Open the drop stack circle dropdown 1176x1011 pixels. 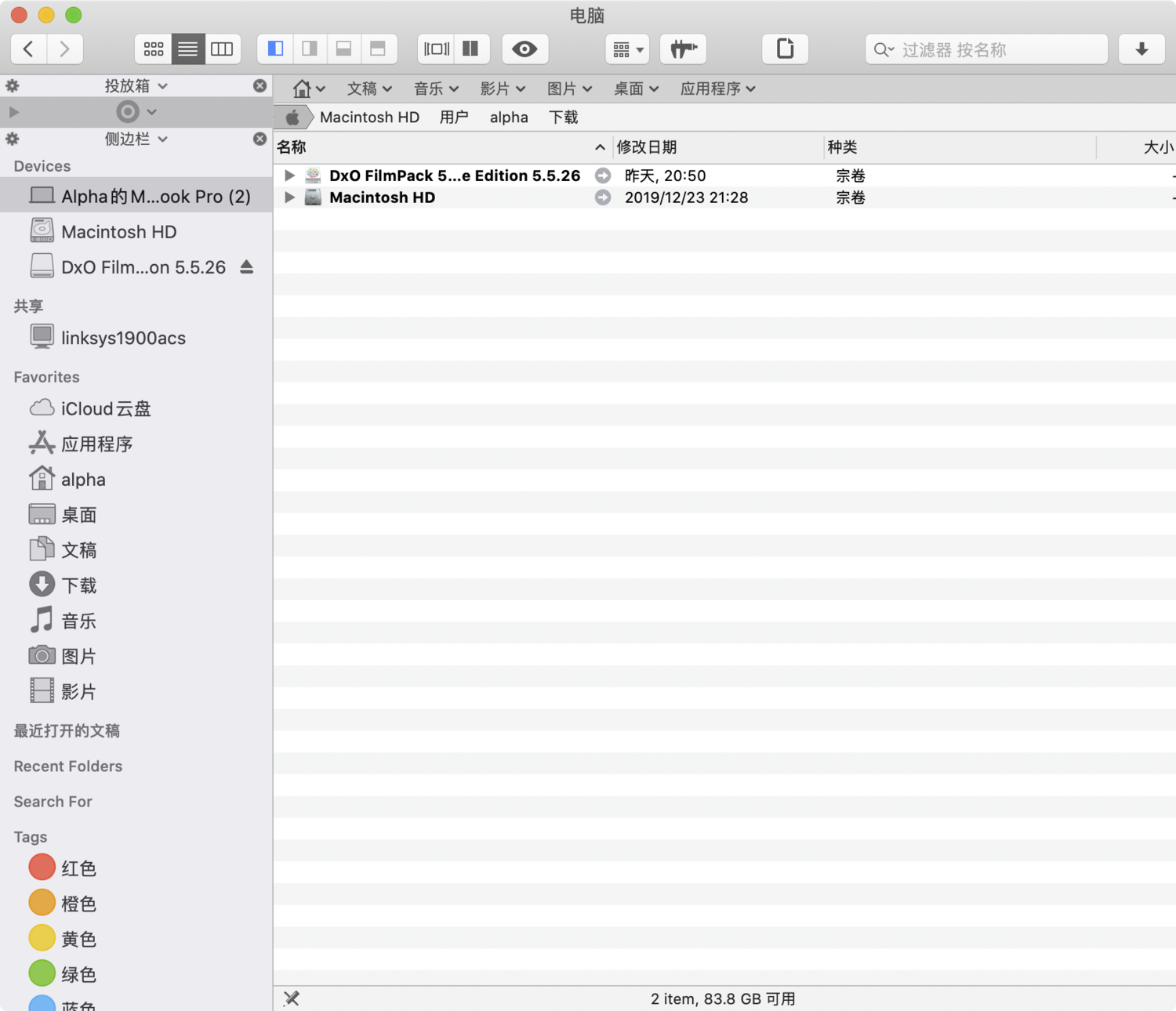pos(136,112)
